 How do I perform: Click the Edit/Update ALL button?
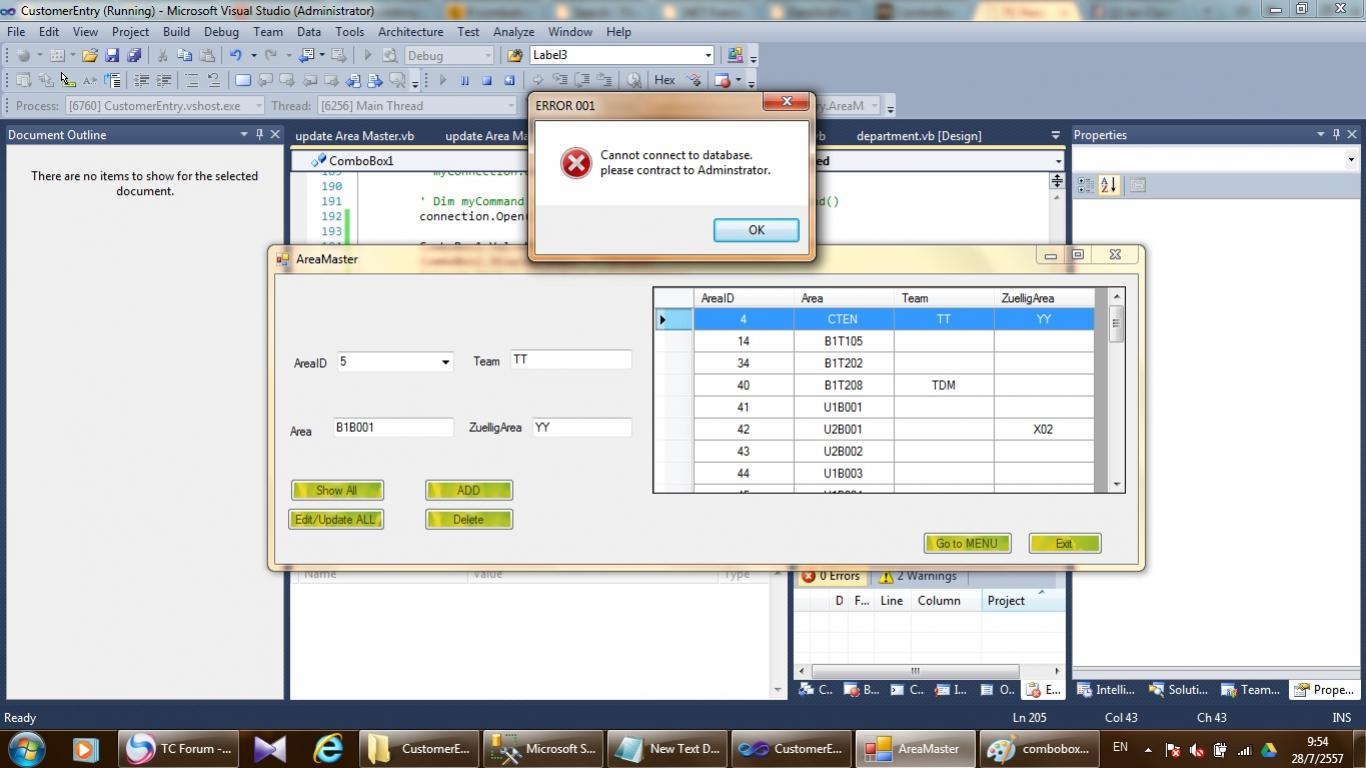[x=336, y=519]
